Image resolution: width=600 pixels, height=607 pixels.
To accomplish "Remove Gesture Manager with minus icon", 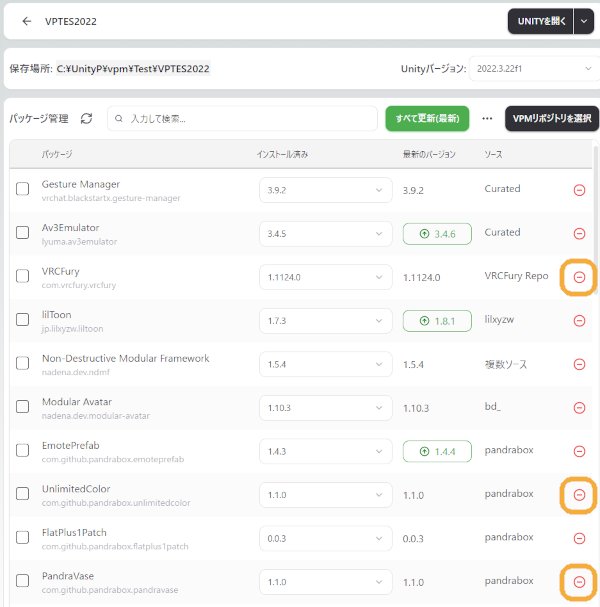I will click(579, 190).
